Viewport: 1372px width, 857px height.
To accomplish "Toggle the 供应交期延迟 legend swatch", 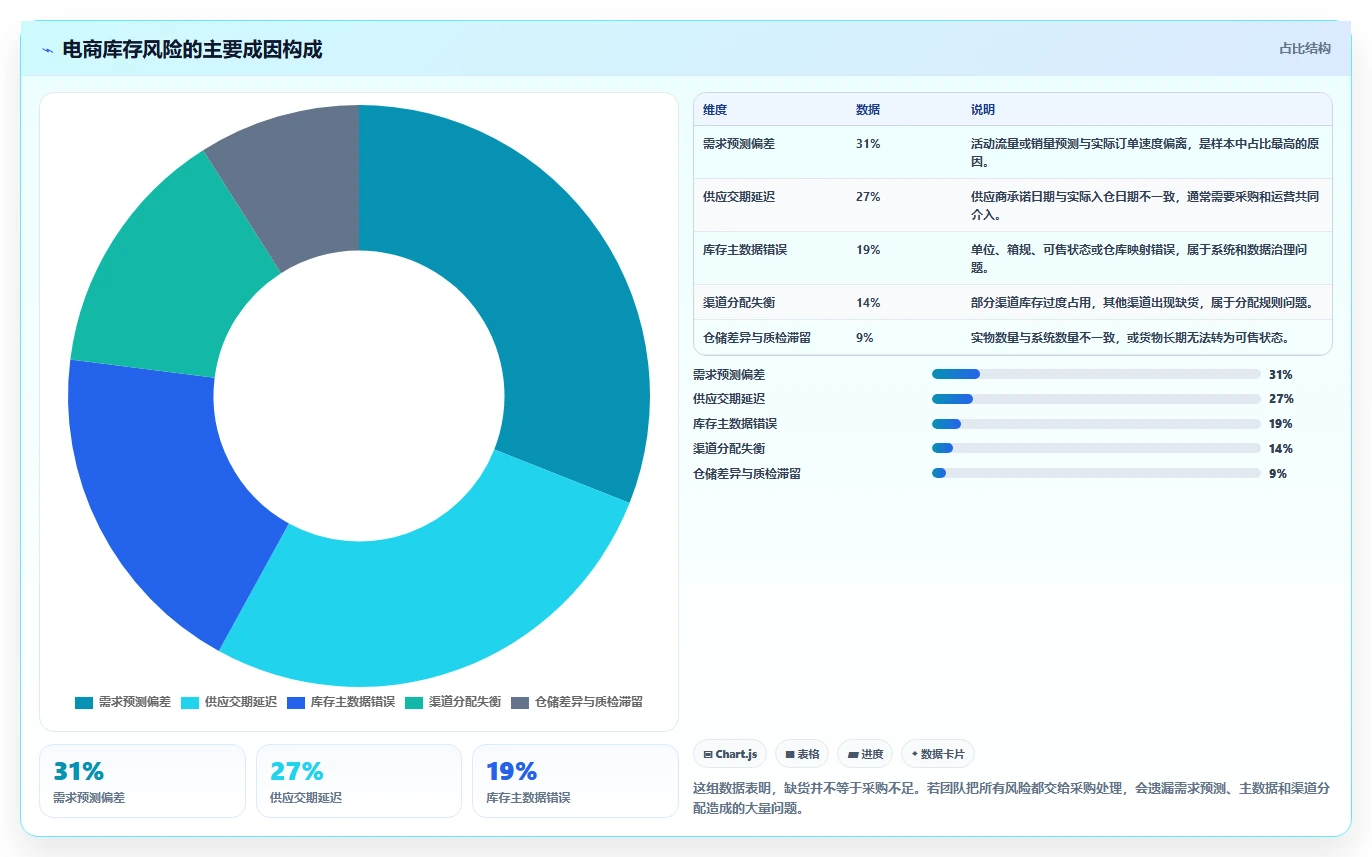I will (x=190, y=702).
